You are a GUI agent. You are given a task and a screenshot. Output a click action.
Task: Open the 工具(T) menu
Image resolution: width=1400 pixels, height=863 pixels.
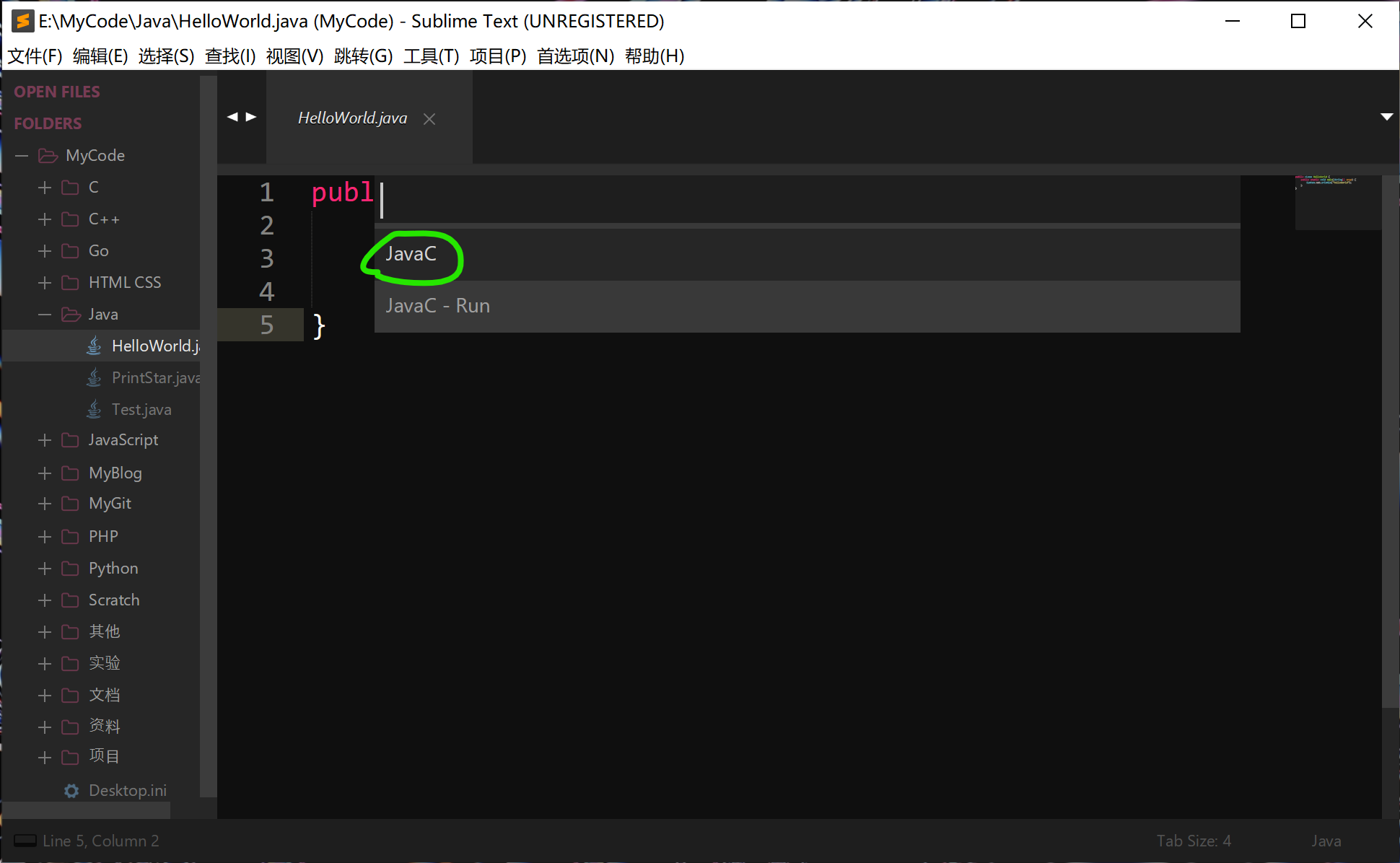pyautogui.click(x=431, y=56)
